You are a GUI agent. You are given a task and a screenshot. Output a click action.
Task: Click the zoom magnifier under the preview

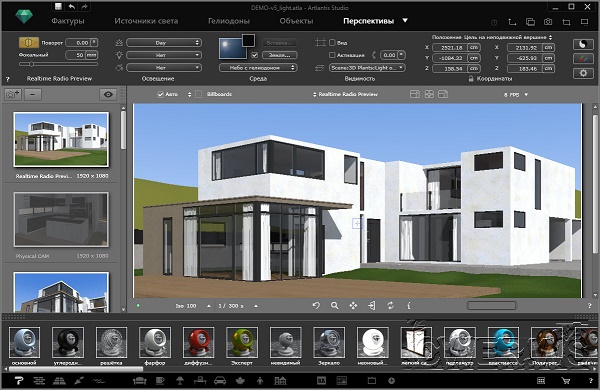tap(334, 305)
